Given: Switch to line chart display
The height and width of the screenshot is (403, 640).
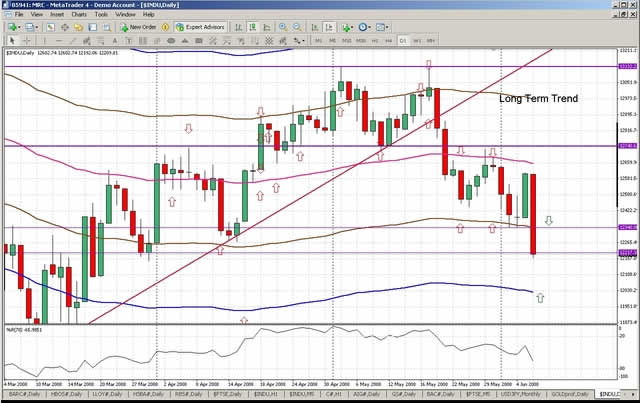Looking at the screenshot, I should click(x=267, y=27).
